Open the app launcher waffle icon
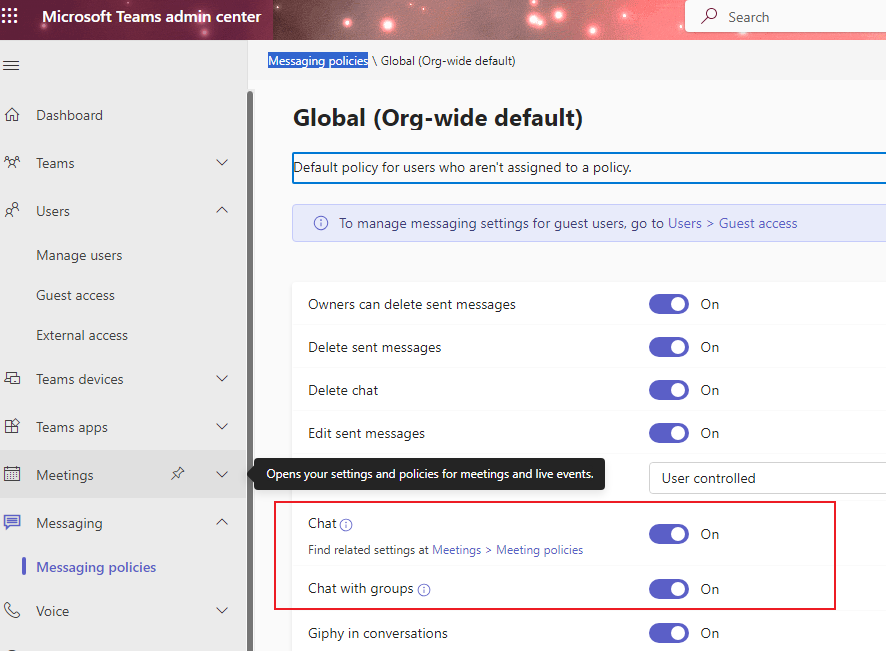 tap(10, 15)
